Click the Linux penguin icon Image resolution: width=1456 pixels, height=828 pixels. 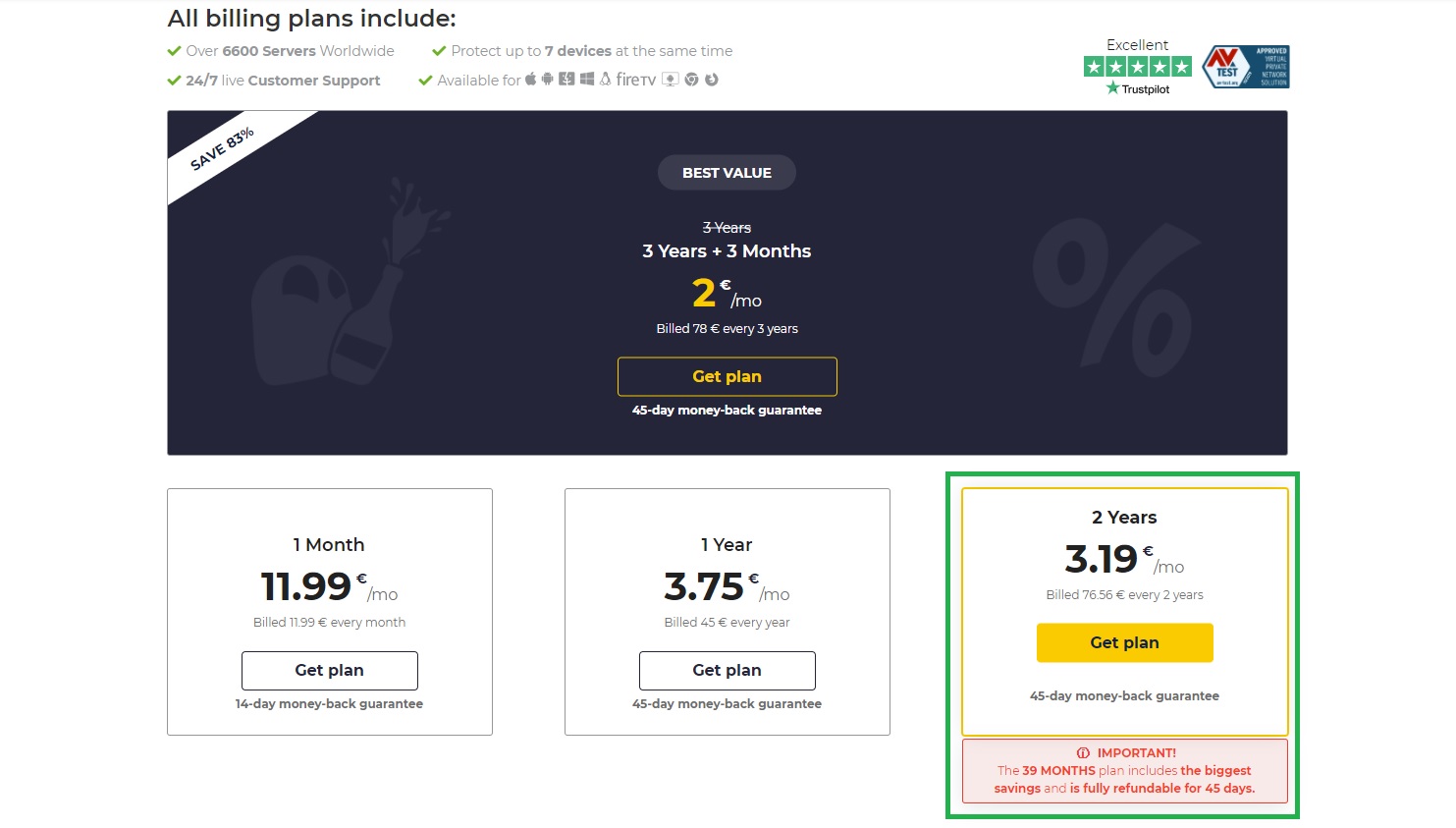pos(605,80)
